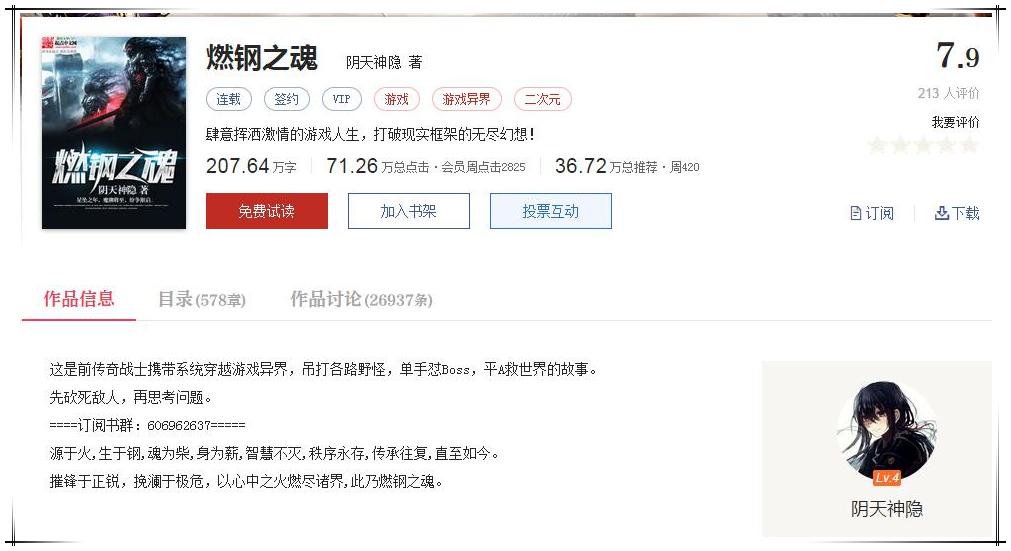
Task: Click the 订阅 subscribe document icon
Action: click(x=856, y=213)
